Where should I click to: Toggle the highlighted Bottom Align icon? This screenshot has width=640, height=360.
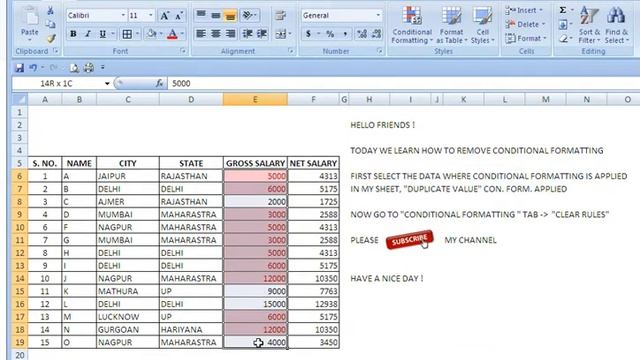coord(230,16)
